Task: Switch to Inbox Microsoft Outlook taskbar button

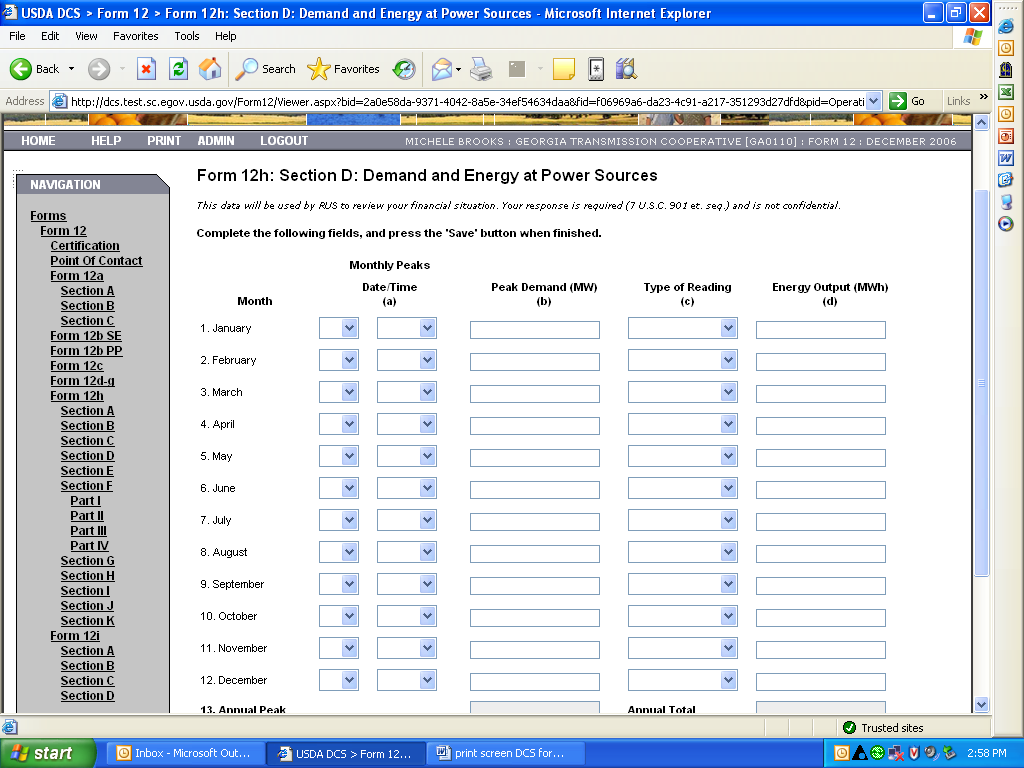Action: (x=187, y=753)
